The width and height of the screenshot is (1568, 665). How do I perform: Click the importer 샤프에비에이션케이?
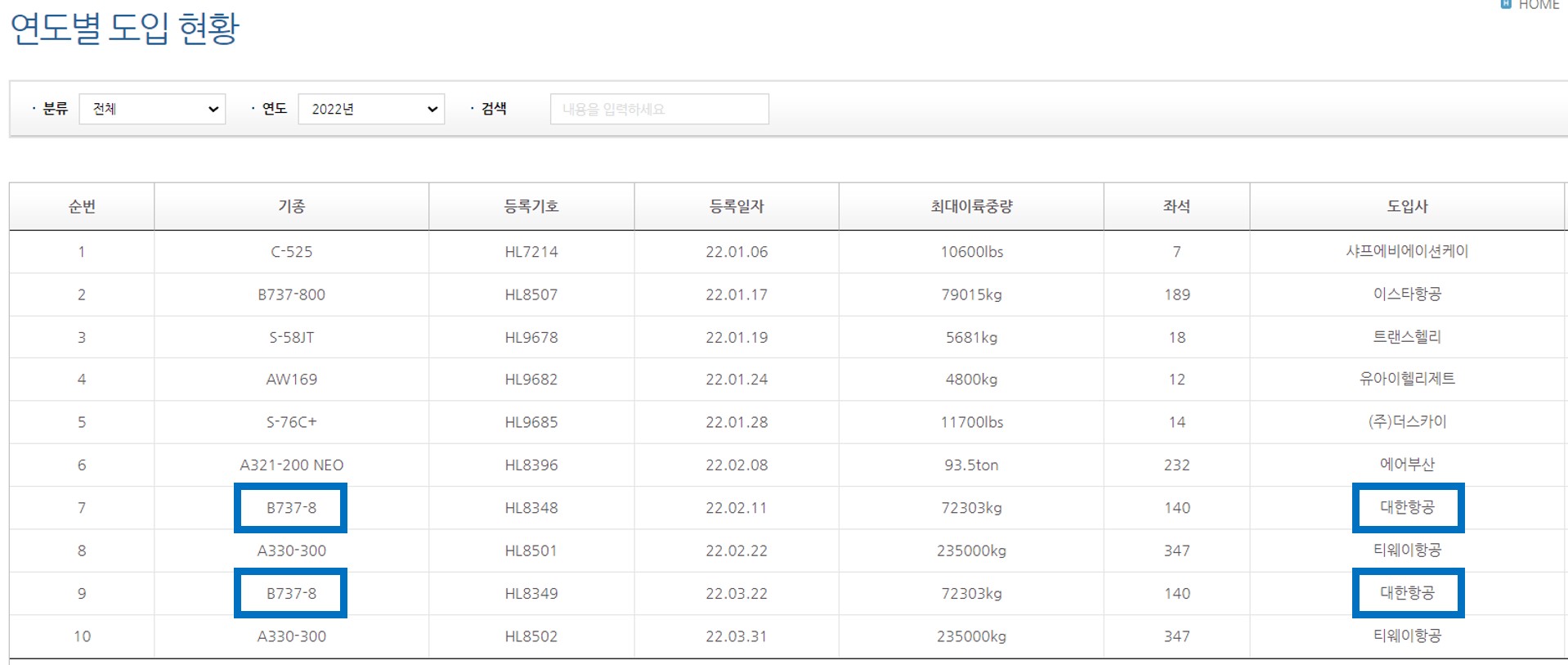click(1407, 252)
